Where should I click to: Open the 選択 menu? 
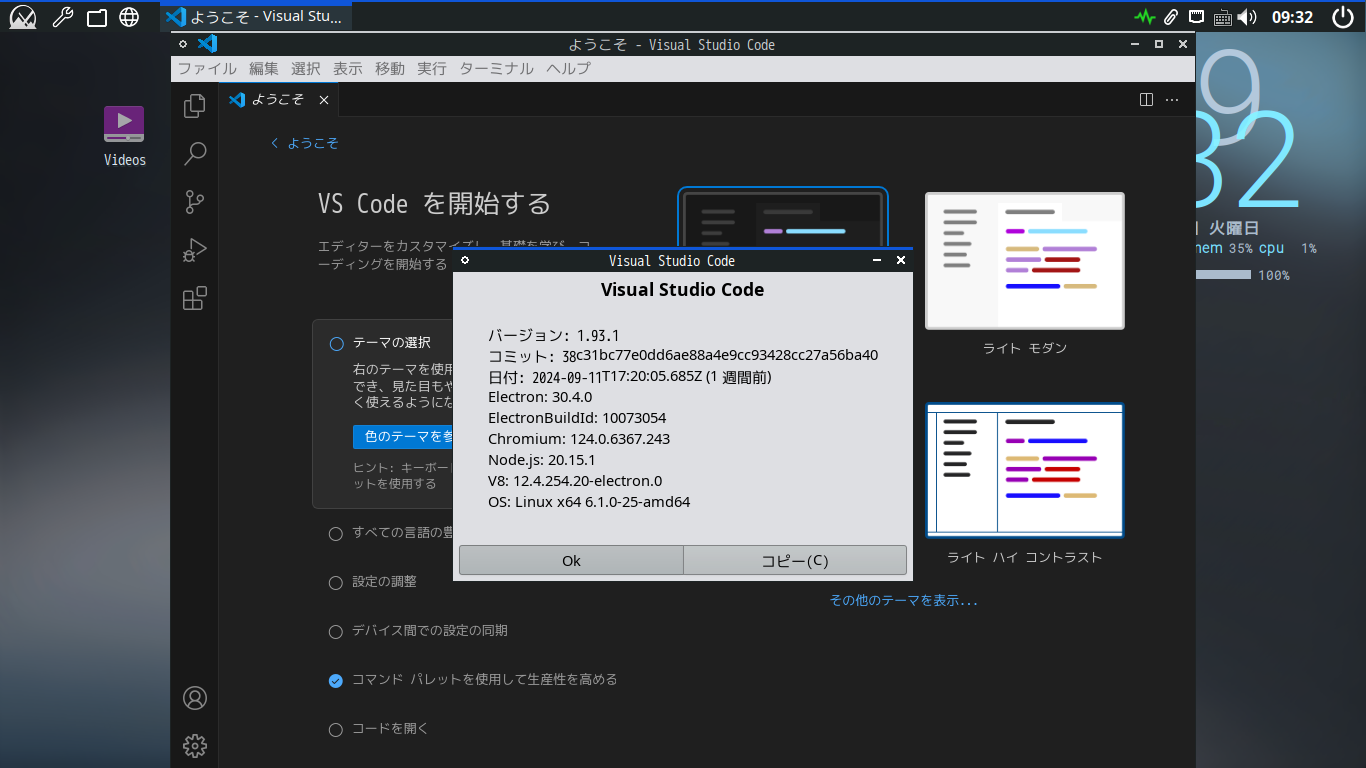(x=306, y=69)
